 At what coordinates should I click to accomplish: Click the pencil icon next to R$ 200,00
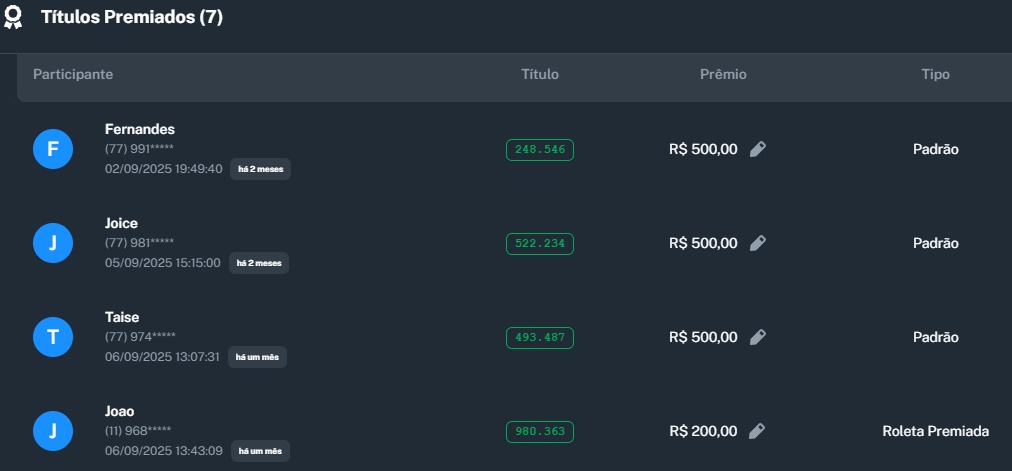tap(758, 431)
